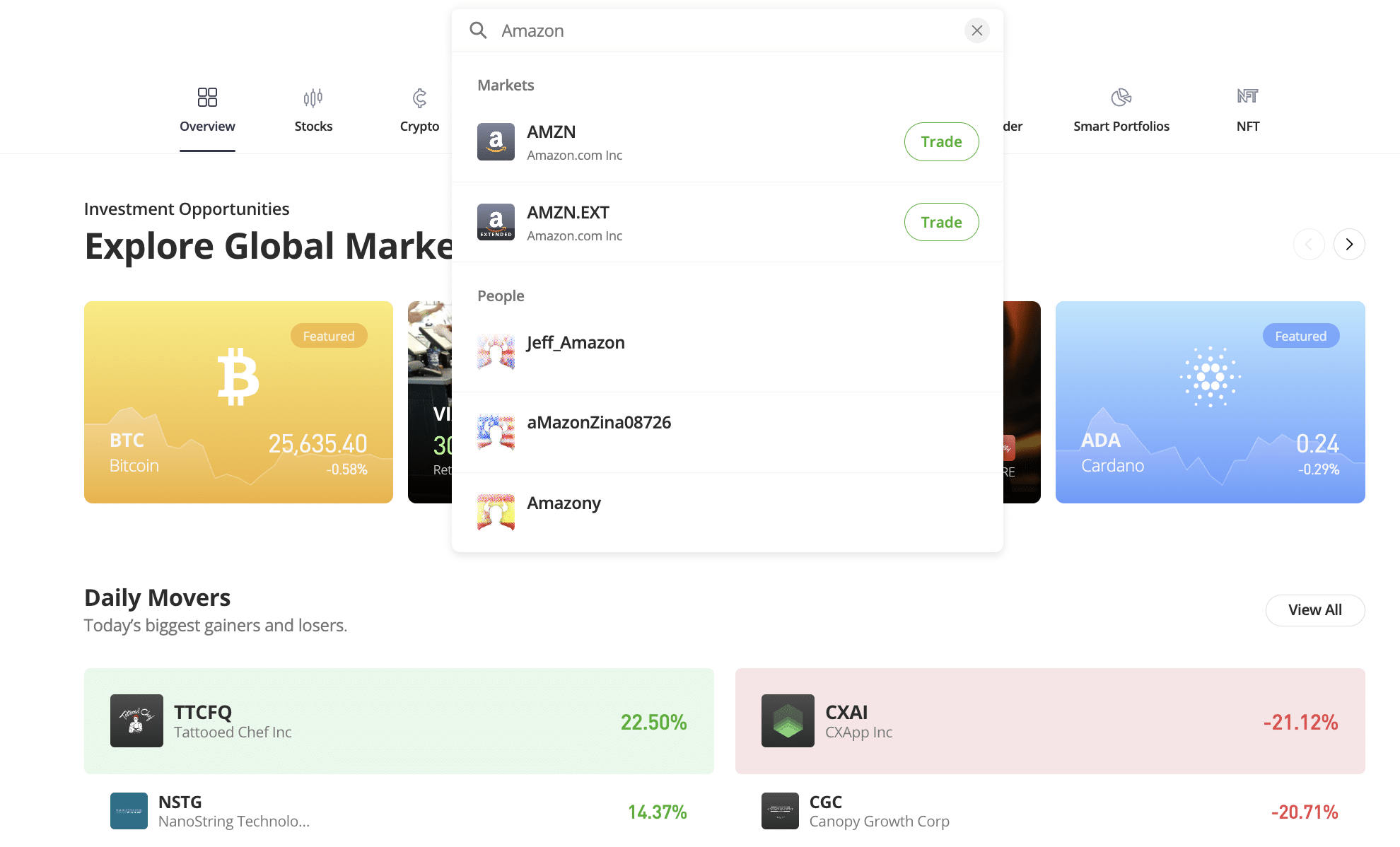Open the Bitcoin BTC card

tap(238, 402)
